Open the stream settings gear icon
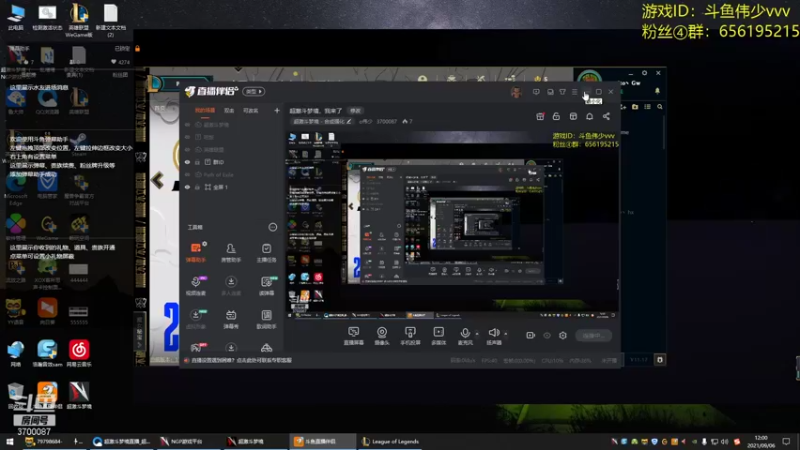 [x=563, y=335]
